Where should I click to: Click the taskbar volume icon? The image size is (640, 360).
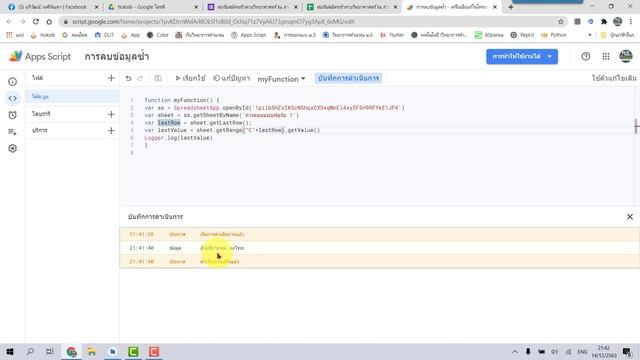(555, 351)
